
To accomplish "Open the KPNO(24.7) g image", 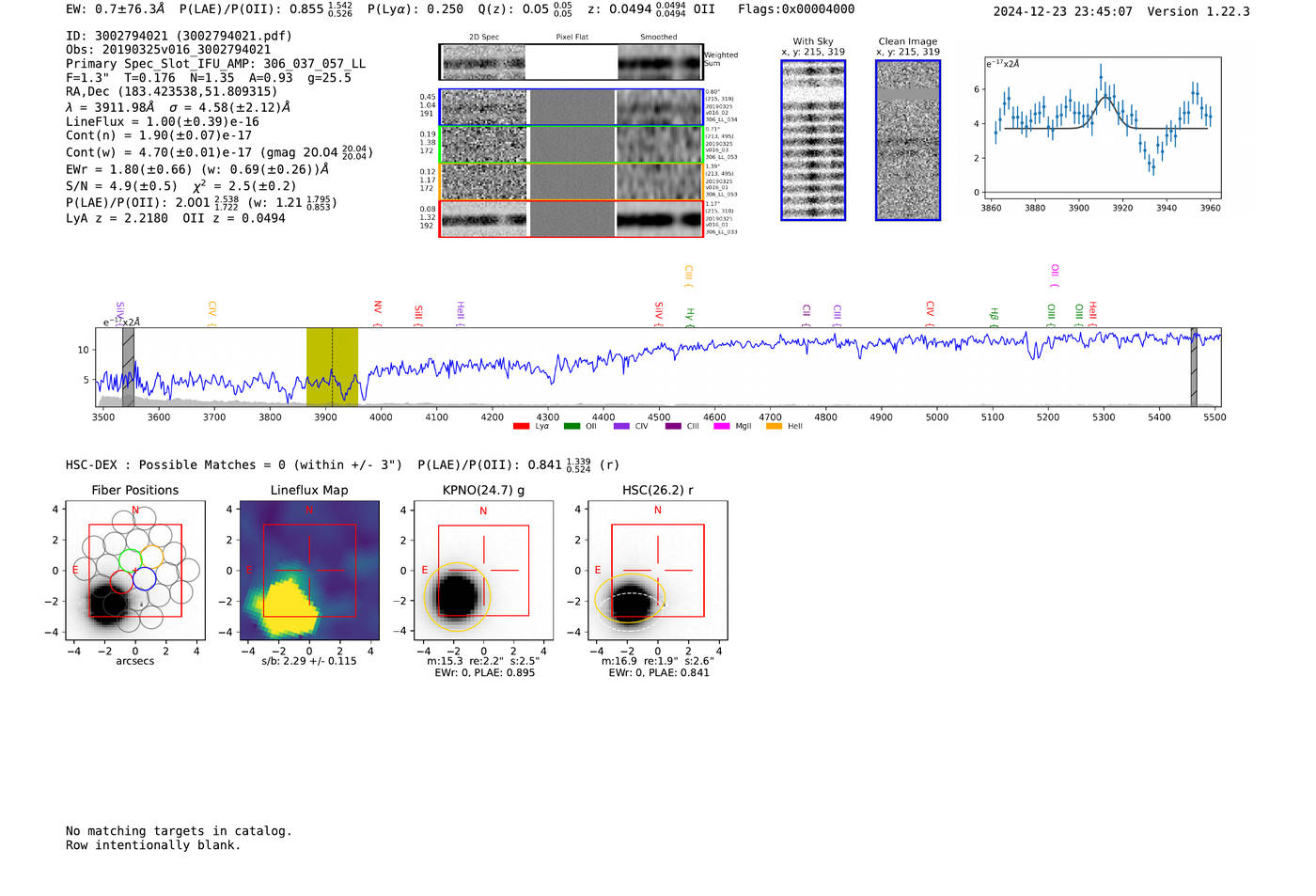I will coord(483,572).
